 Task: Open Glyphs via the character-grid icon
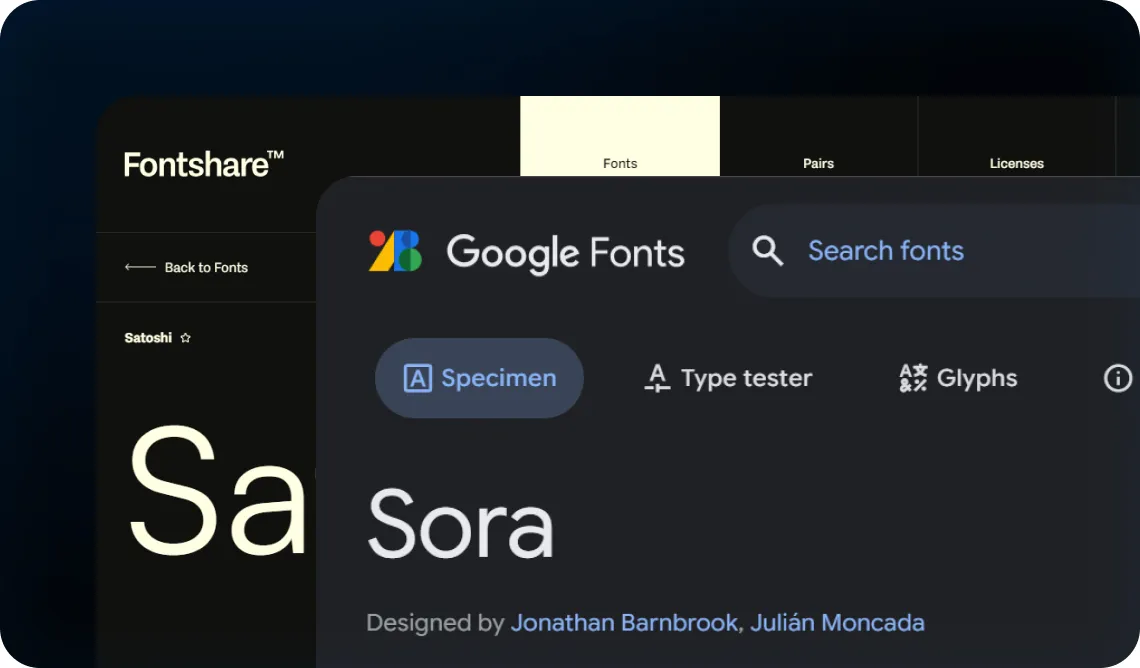coord(911,378)
